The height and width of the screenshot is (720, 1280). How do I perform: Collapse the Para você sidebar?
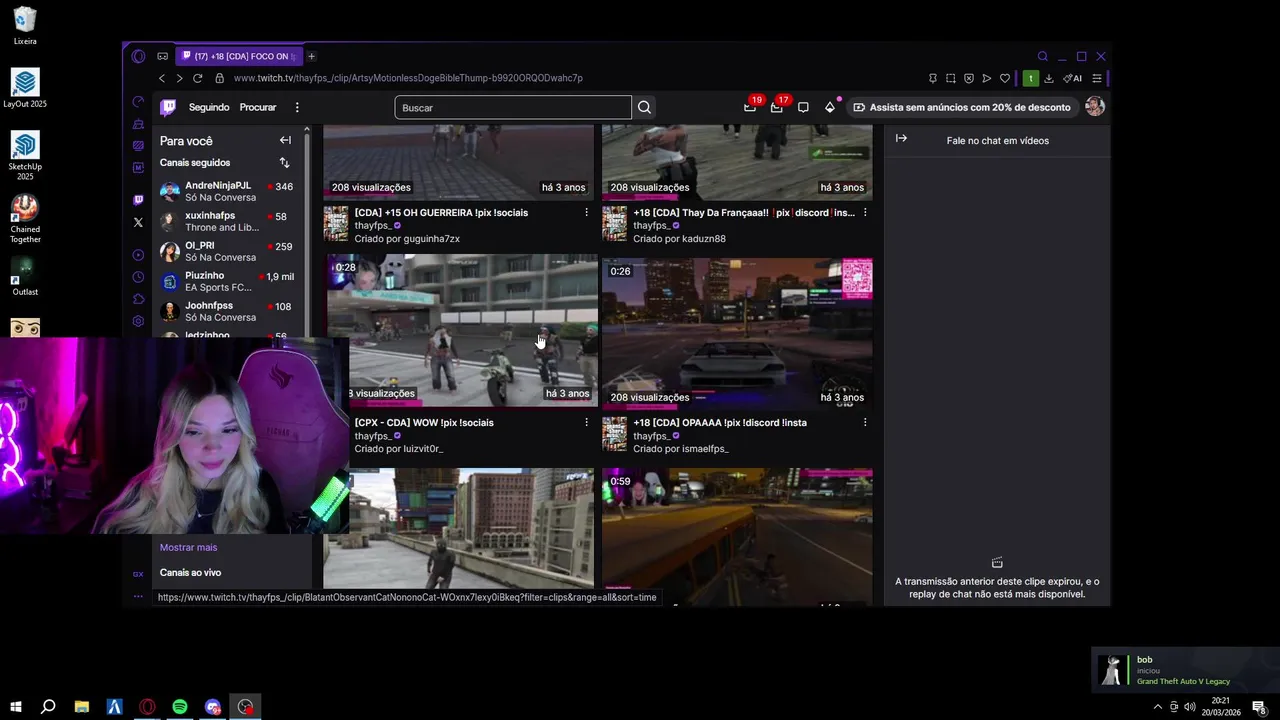(x=285, y=140)
